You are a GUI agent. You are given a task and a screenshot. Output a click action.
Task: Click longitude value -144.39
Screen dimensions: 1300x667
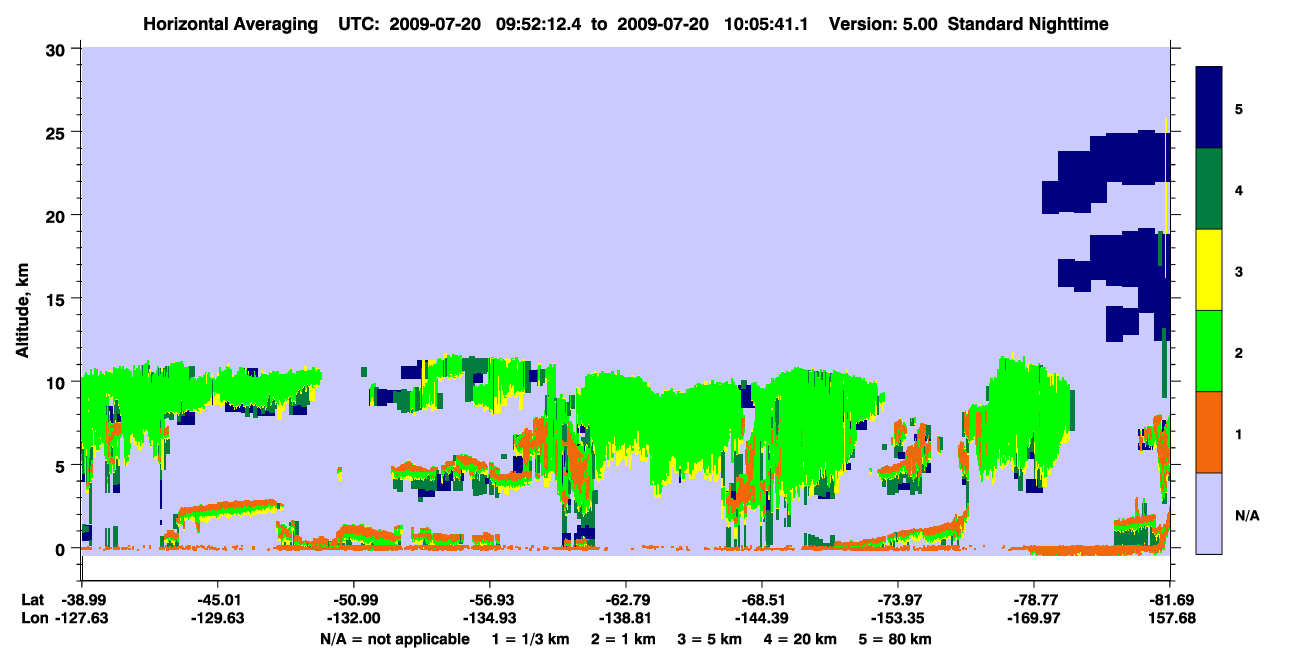pyautogui.click(x=762, y=619)
